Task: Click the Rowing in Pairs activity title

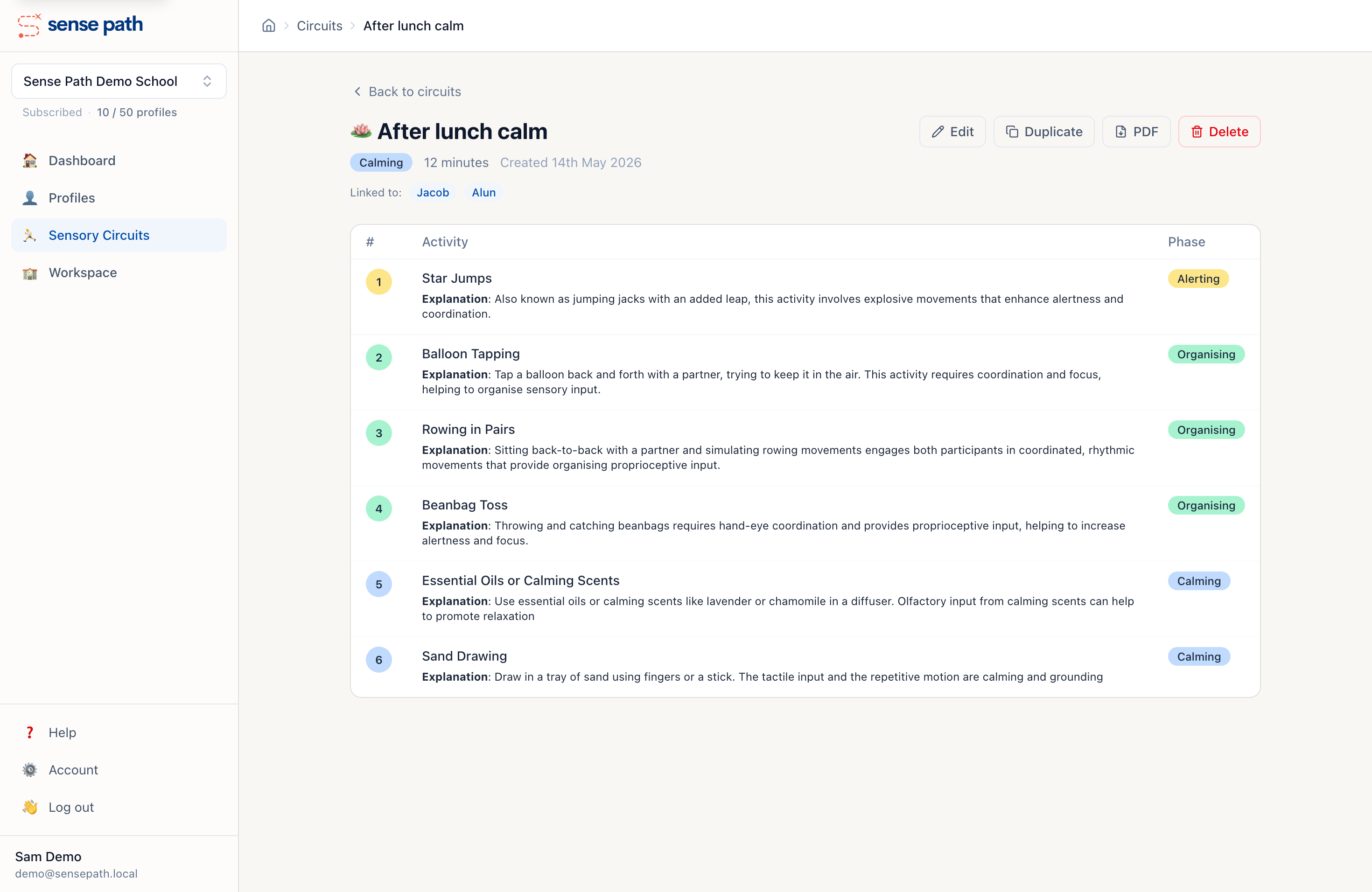Action: tap(468, 429)
